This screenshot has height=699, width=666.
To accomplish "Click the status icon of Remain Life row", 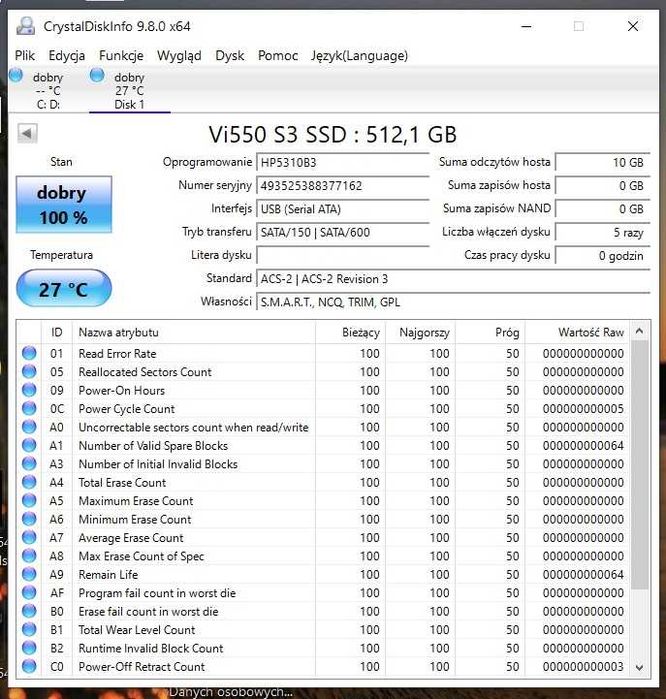I will [x=29, y=574].
